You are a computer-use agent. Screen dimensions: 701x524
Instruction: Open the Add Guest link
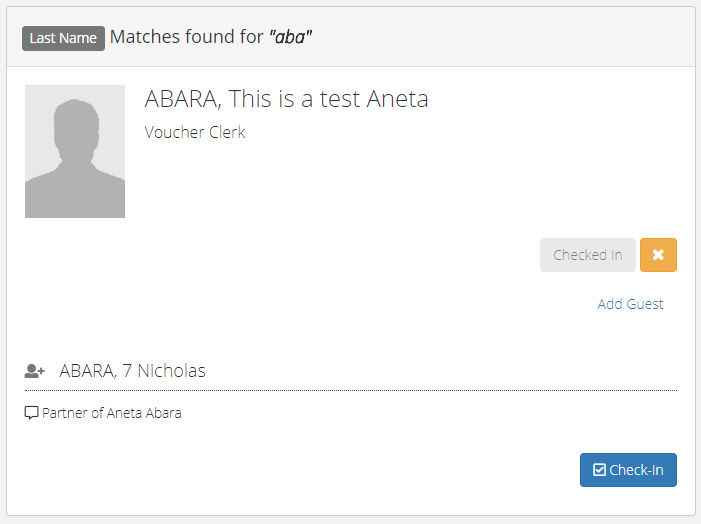click(630, 304)
